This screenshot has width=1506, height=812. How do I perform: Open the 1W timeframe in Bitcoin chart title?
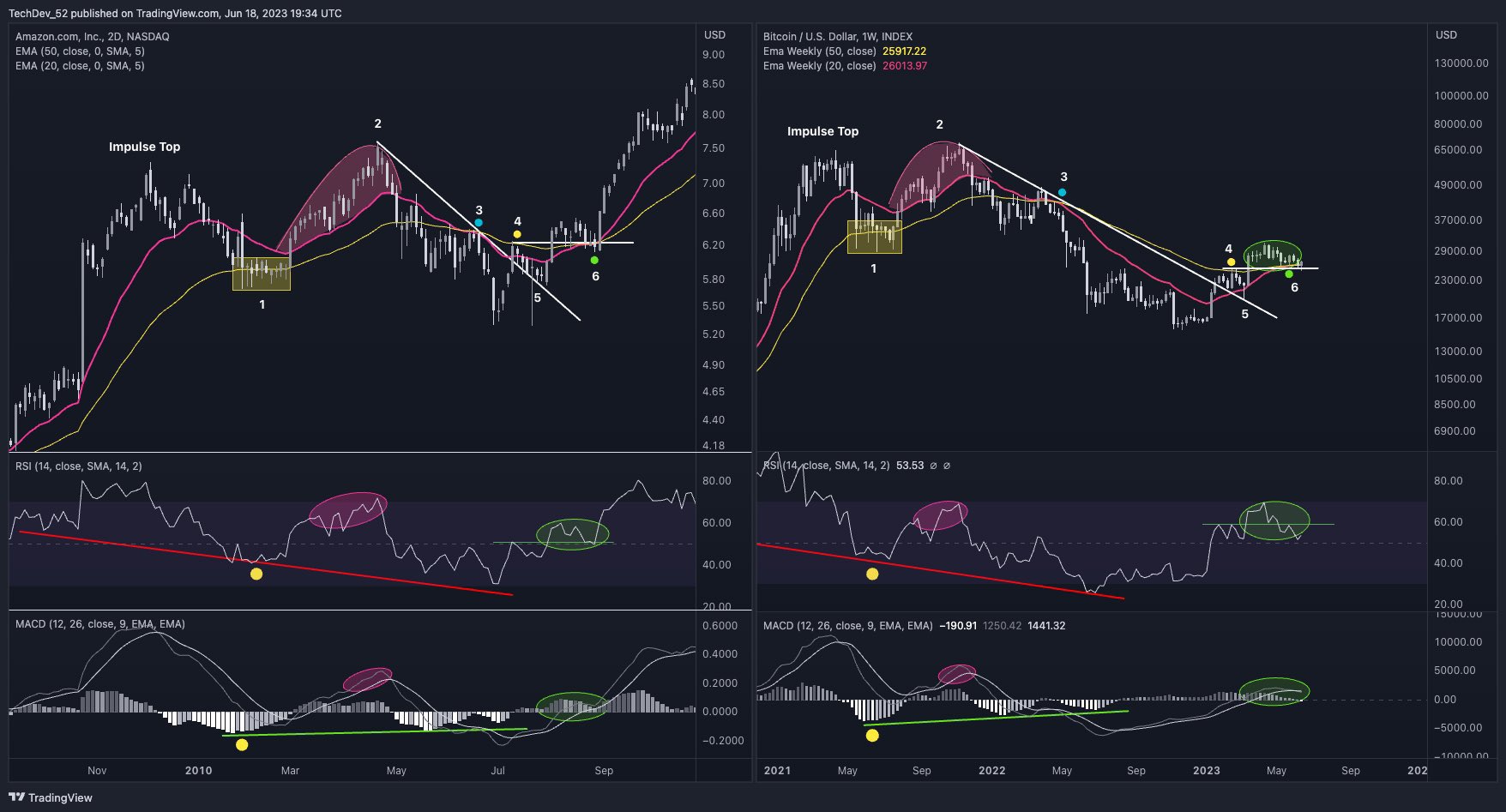click(x=865, y=36)
